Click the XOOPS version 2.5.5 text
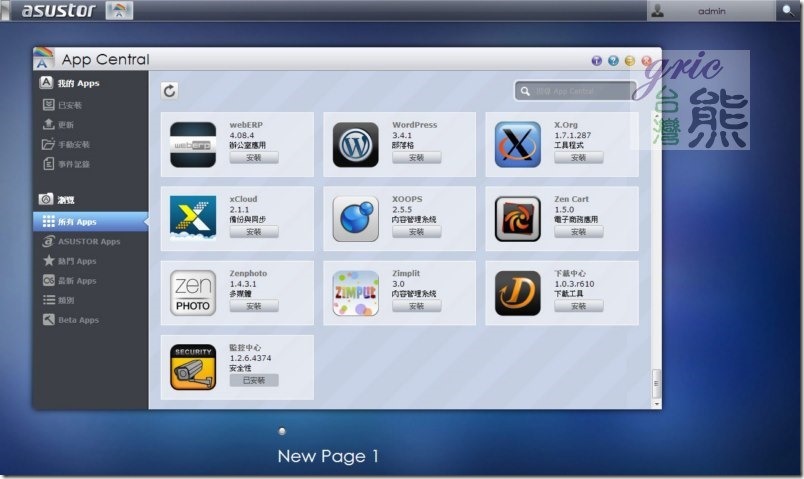Image resolution: width=804 pixels, height=479 pixels. pyautogui.click(x=402, y=209)
